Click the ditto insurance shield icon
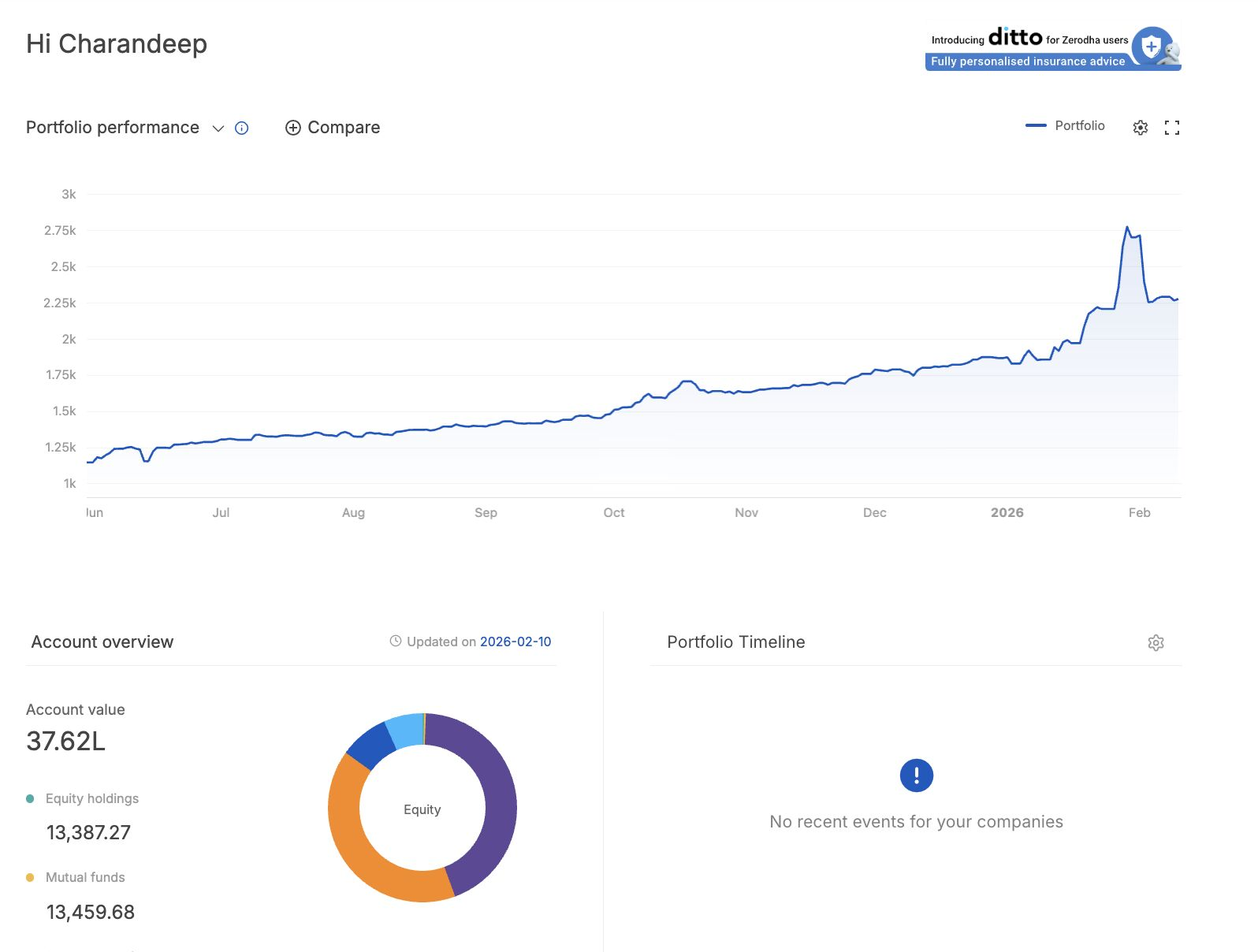The image size is (1258, 952). pos(1152,47)
